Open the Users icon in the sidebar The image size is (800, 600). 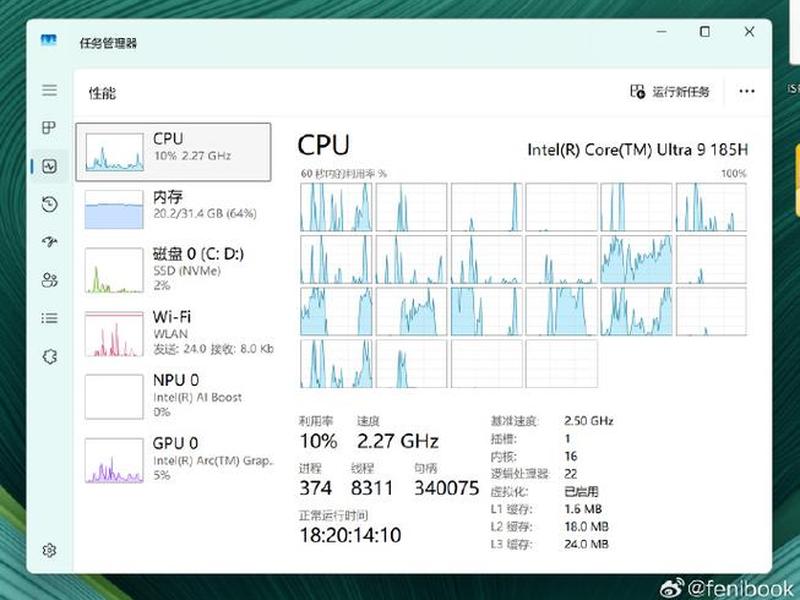49,280
